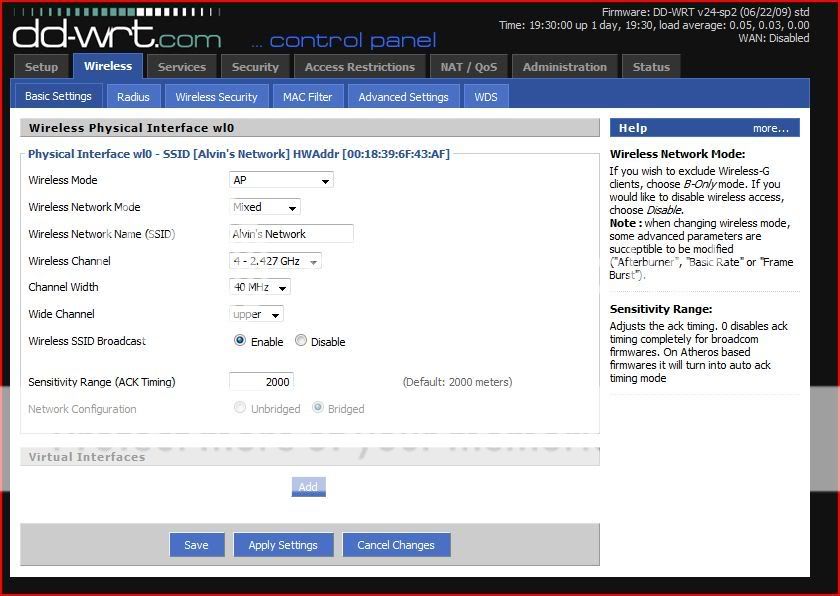Image resolution: width=840 pixels, height=596 pixels.
Task: Open the Wireless Network Mode dropdown
Action: (x=265, y=207)
